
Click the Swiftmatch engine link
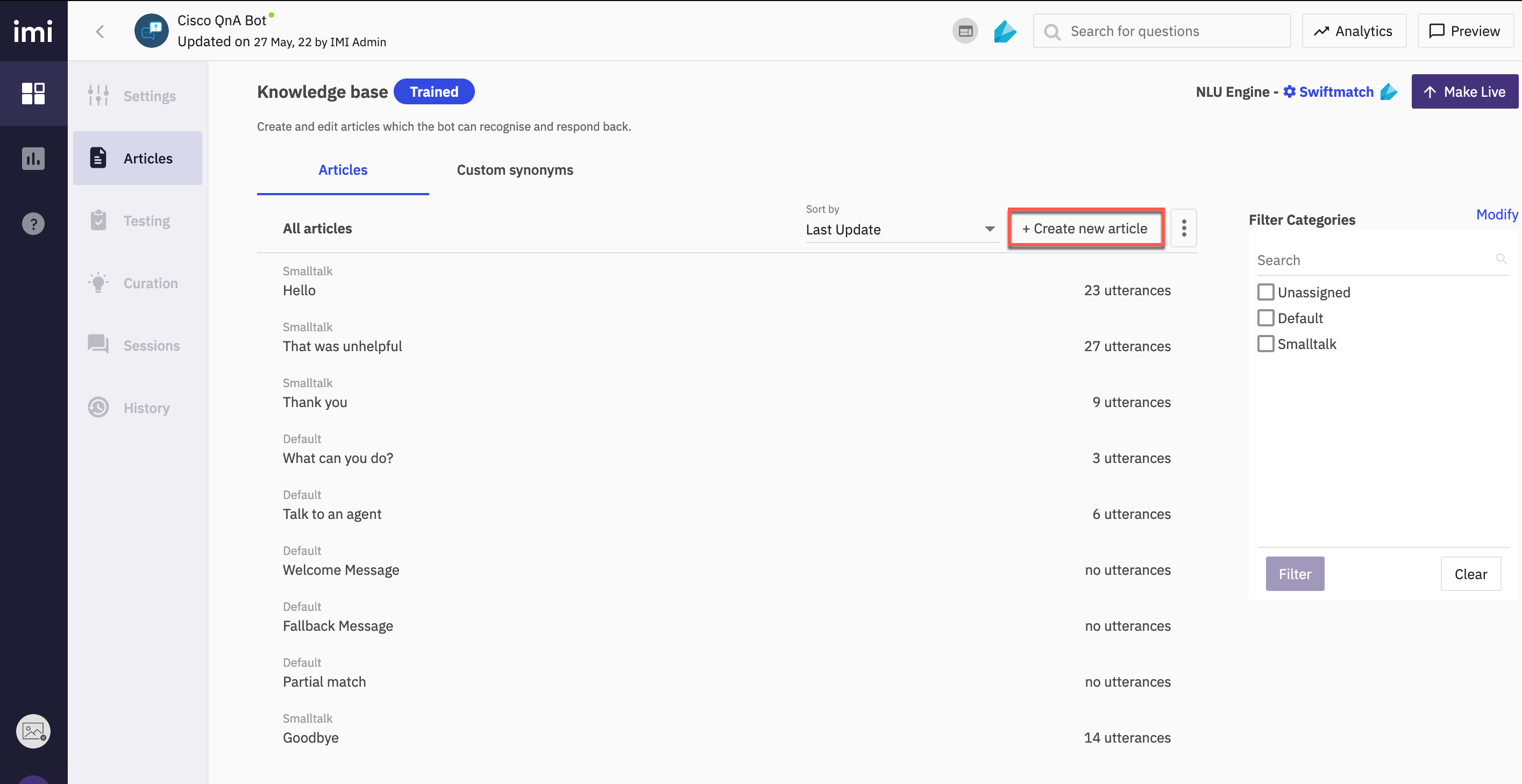click(1336, 91)
